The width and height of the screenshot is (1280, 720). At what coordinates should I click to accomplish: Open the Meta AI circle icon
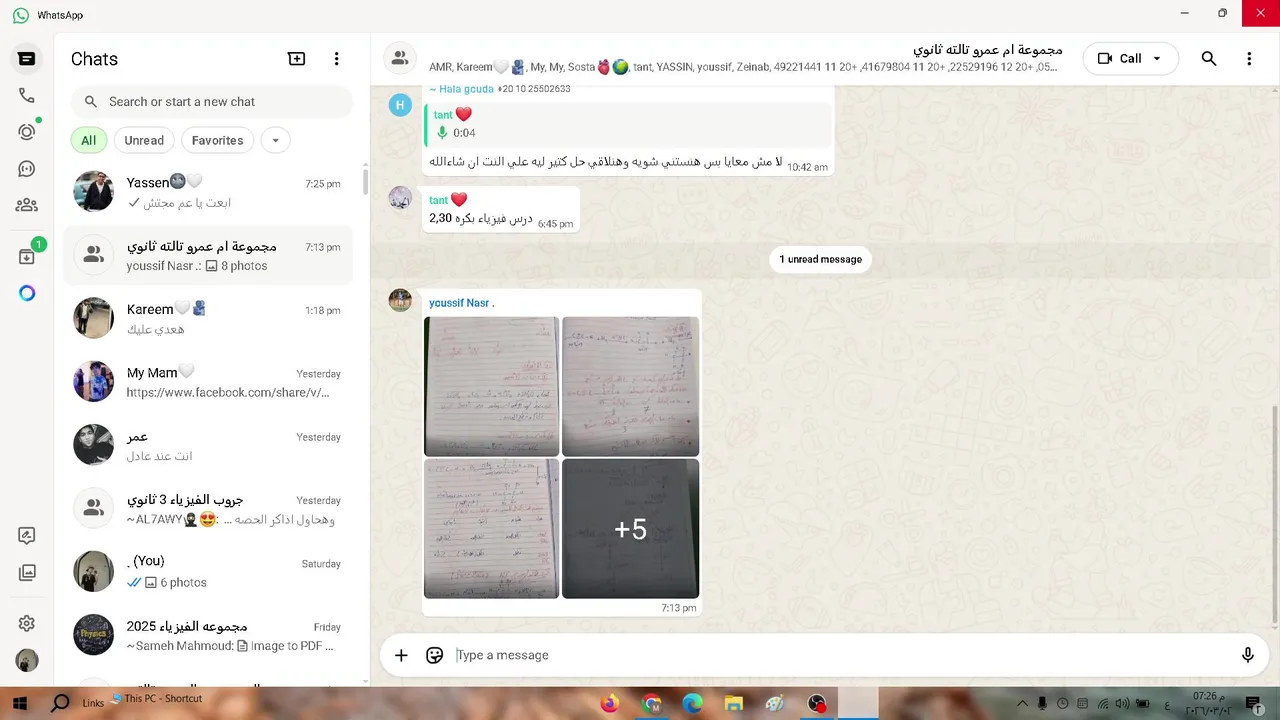(27, 293)
